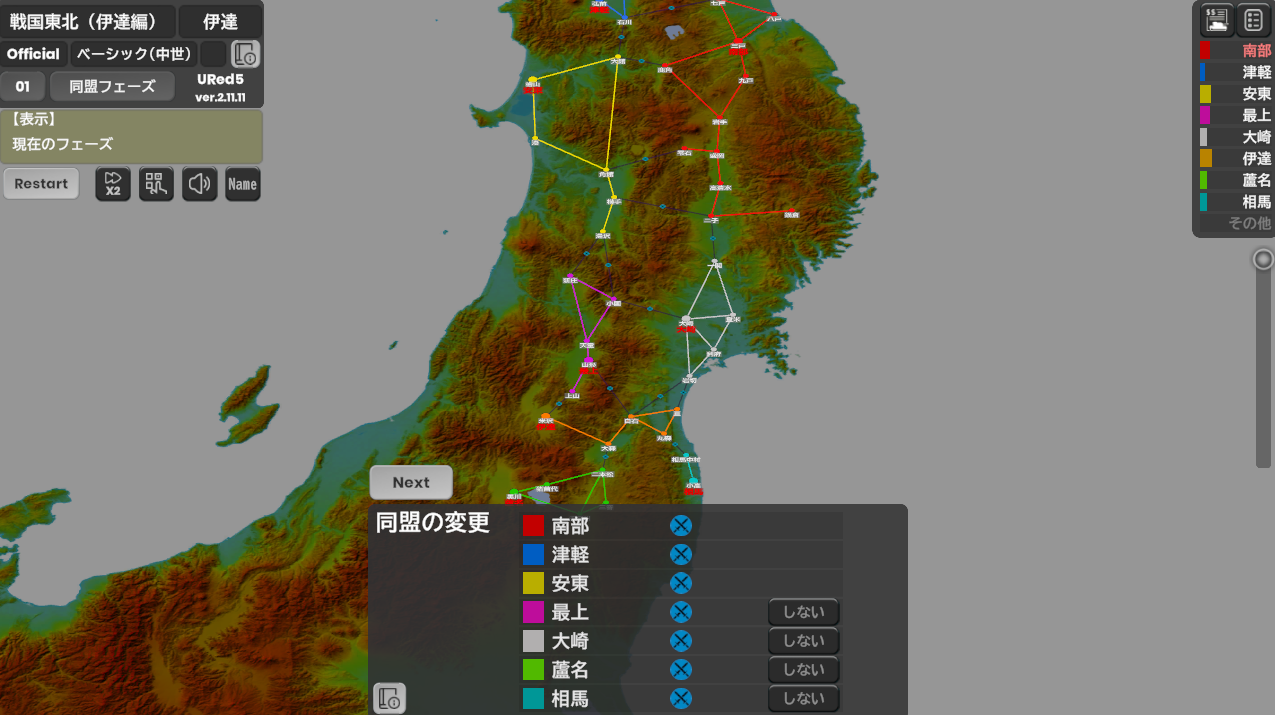Open the help book icon in alliance panel
Screen dimensions: 1275x715
pos(390,698)
